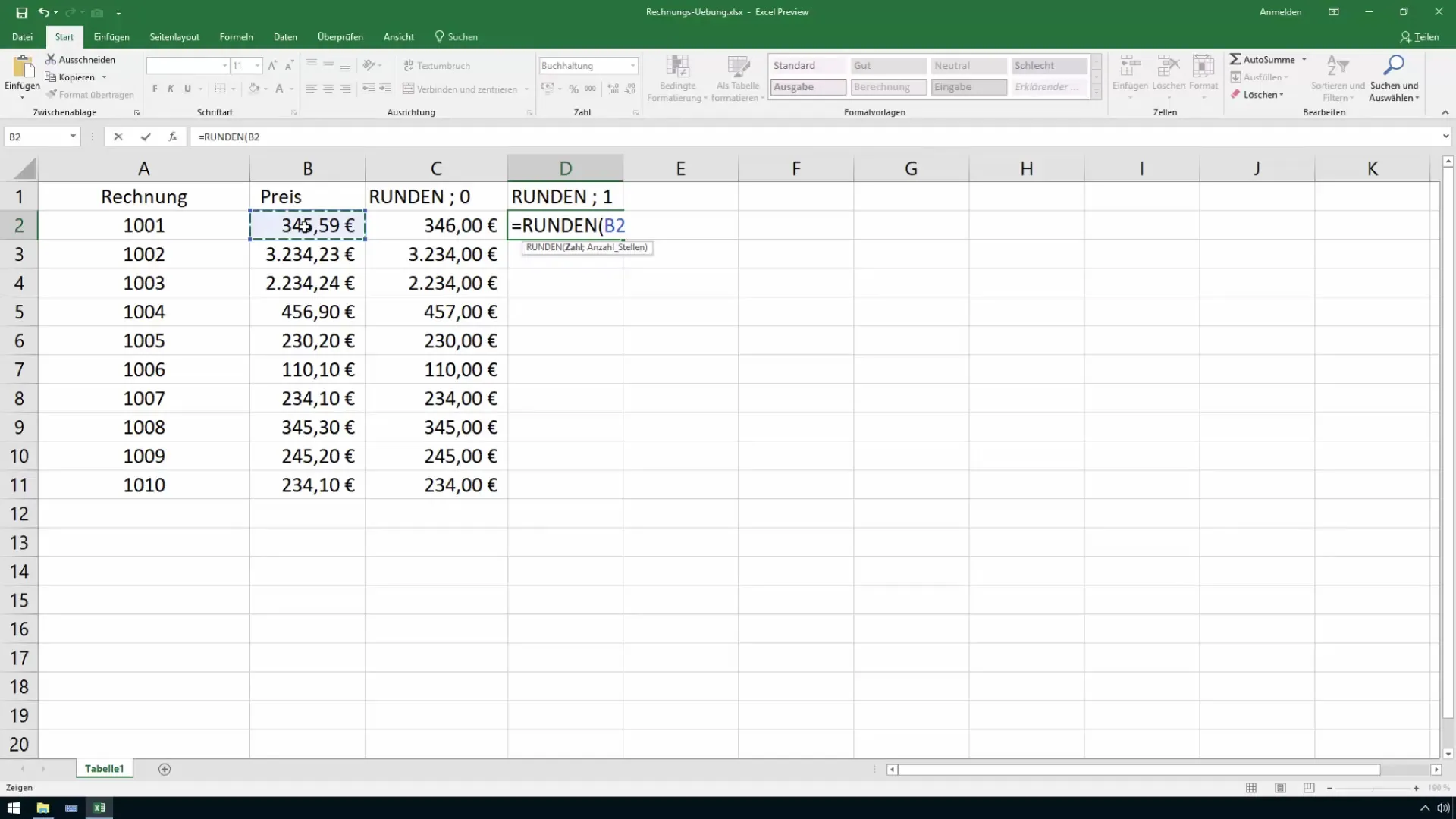Confirm formula with checkmark icon
The width and height of the screenshot is (1456, 819).
coord(145,136)
